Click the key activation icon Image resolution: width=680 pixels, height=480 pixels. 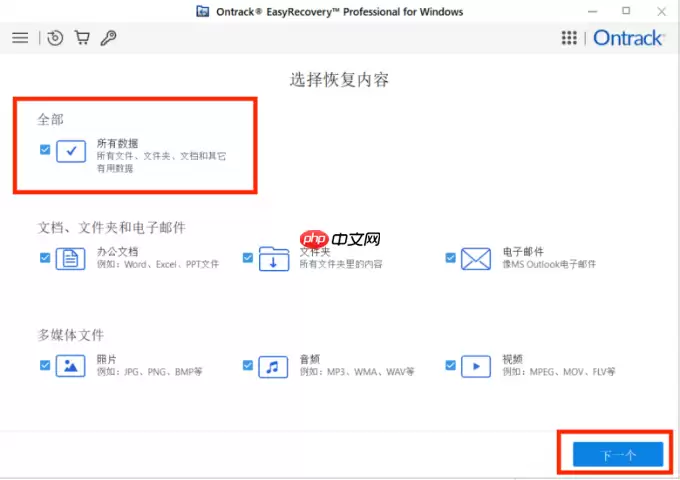click(108, 38)
